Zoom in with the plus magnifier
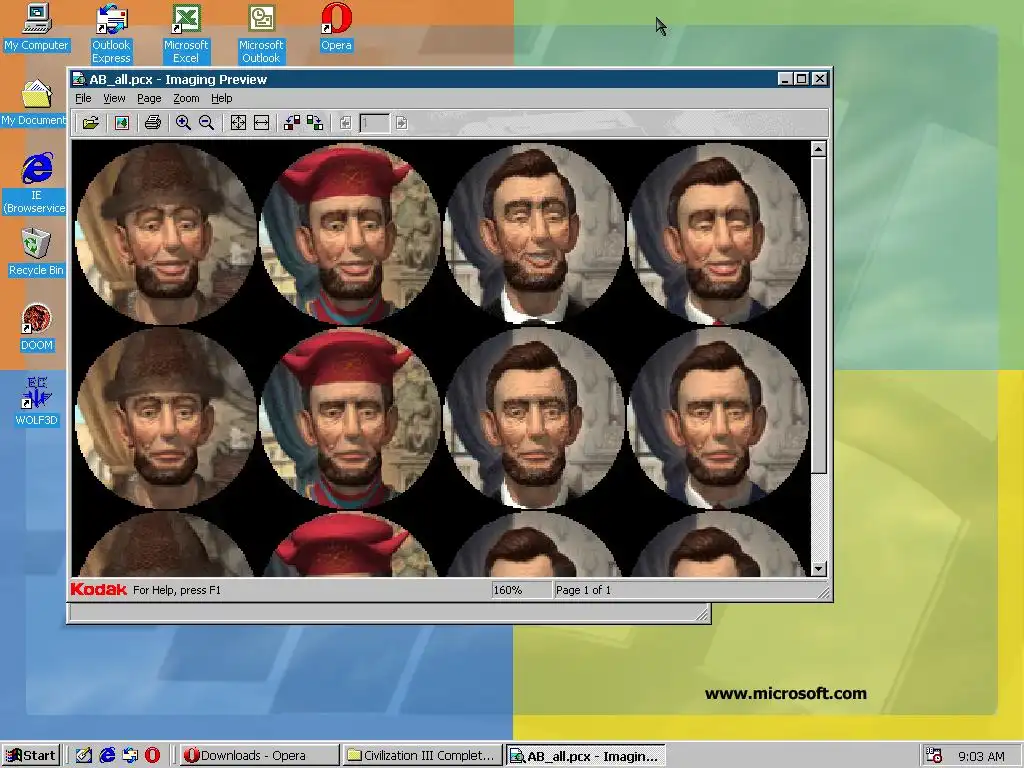 coord(184,123)
